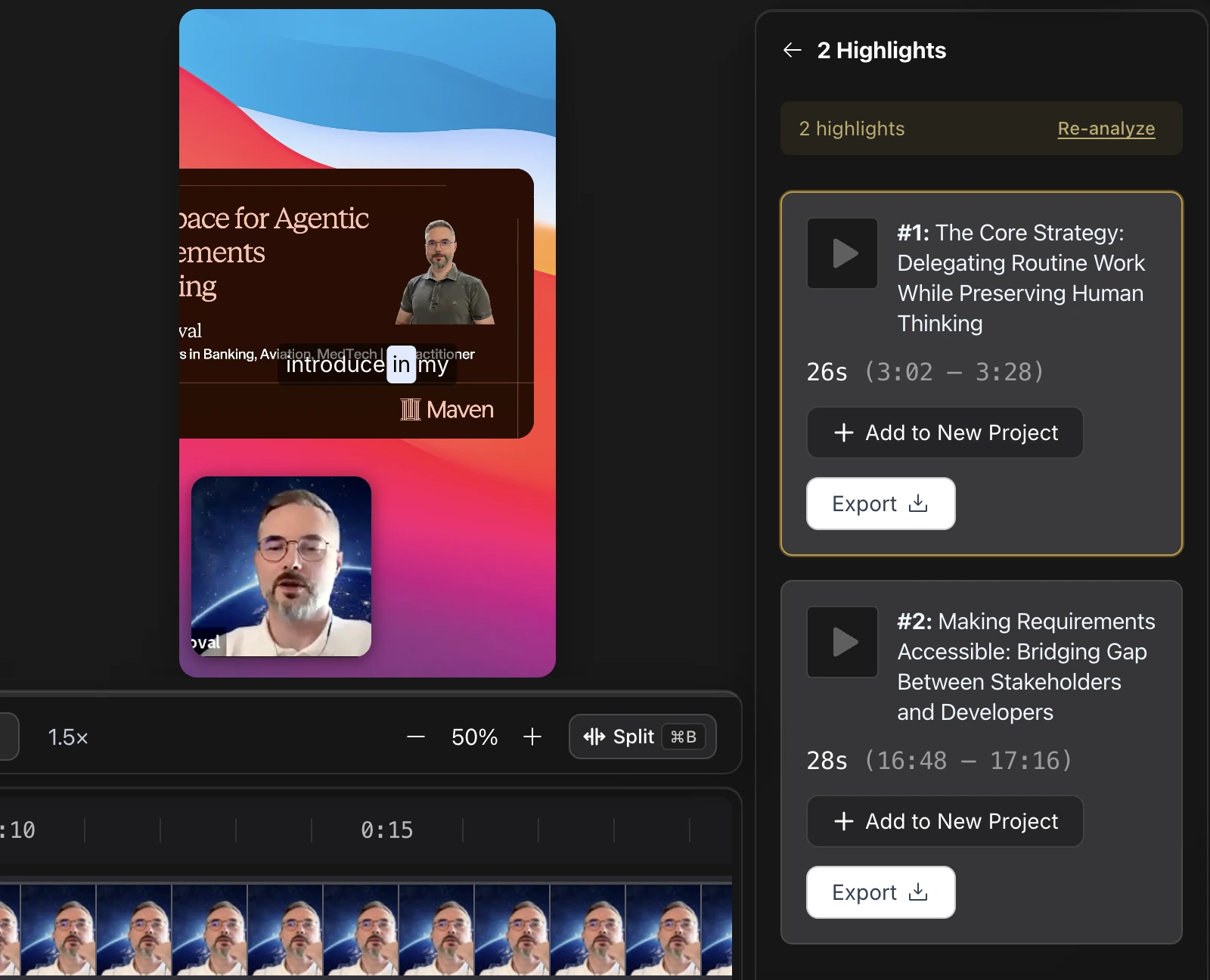Select highlight #2 card title text

1026,667
